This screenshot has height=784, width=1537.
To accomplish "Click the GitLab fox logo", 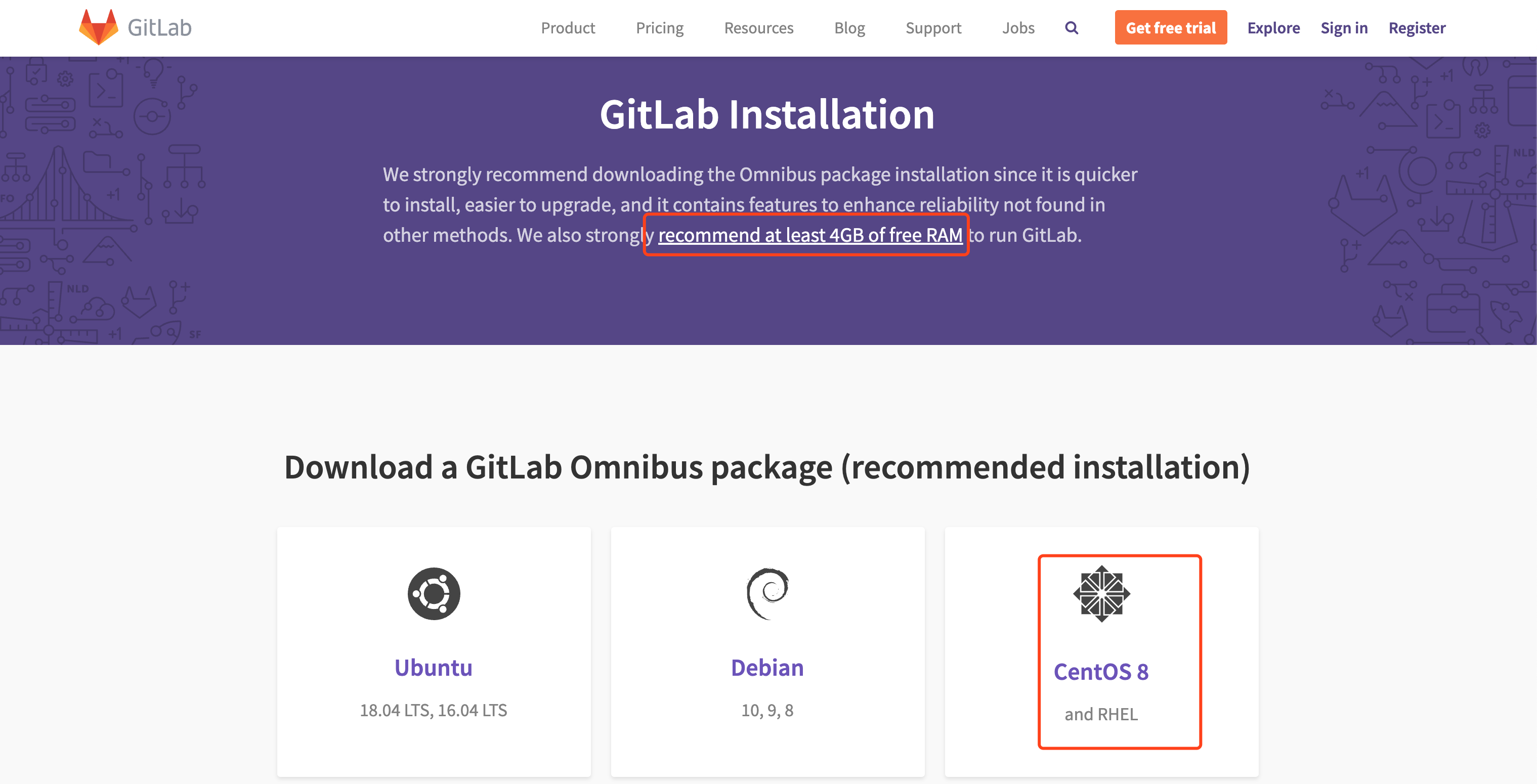I will click(100, 27).
